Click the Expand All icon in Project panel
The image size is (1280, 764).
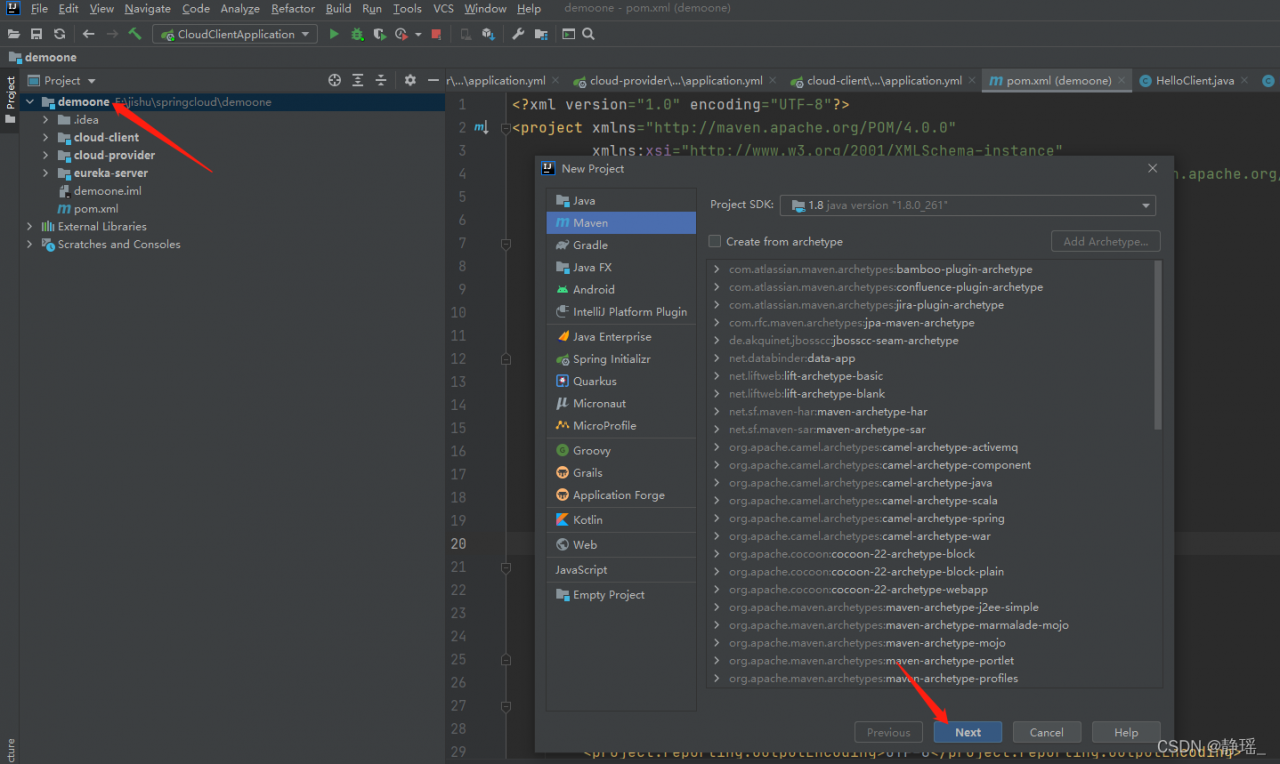(358, 80)
